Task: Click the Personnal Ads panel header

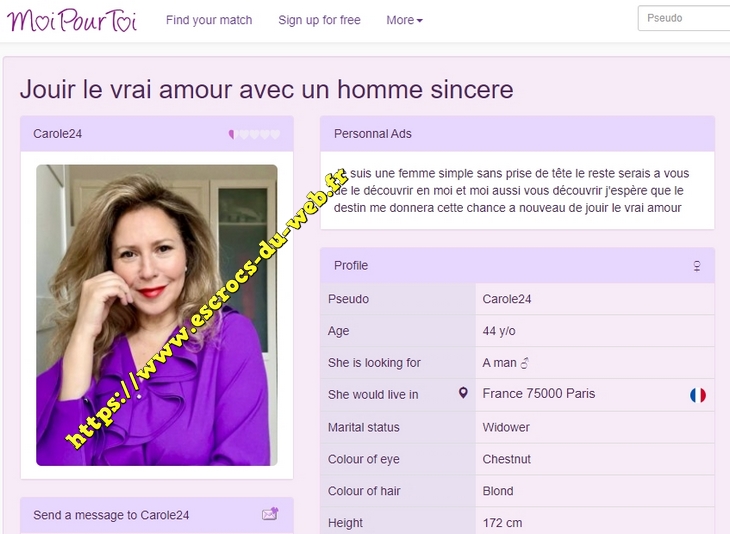Action: coord(517,134)
